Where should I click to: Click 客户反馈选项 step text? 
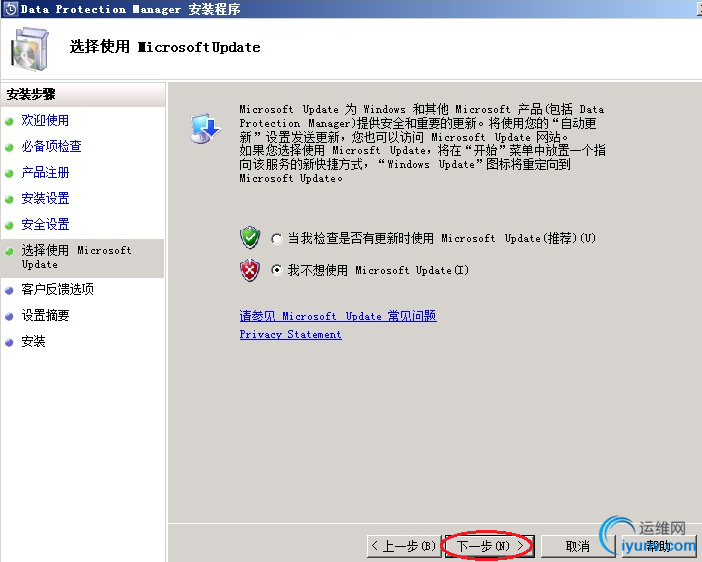[58, 289]
